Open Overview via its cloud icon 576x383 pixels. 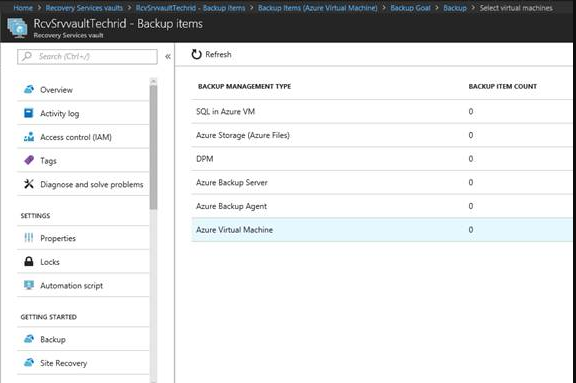coord(29,89)
